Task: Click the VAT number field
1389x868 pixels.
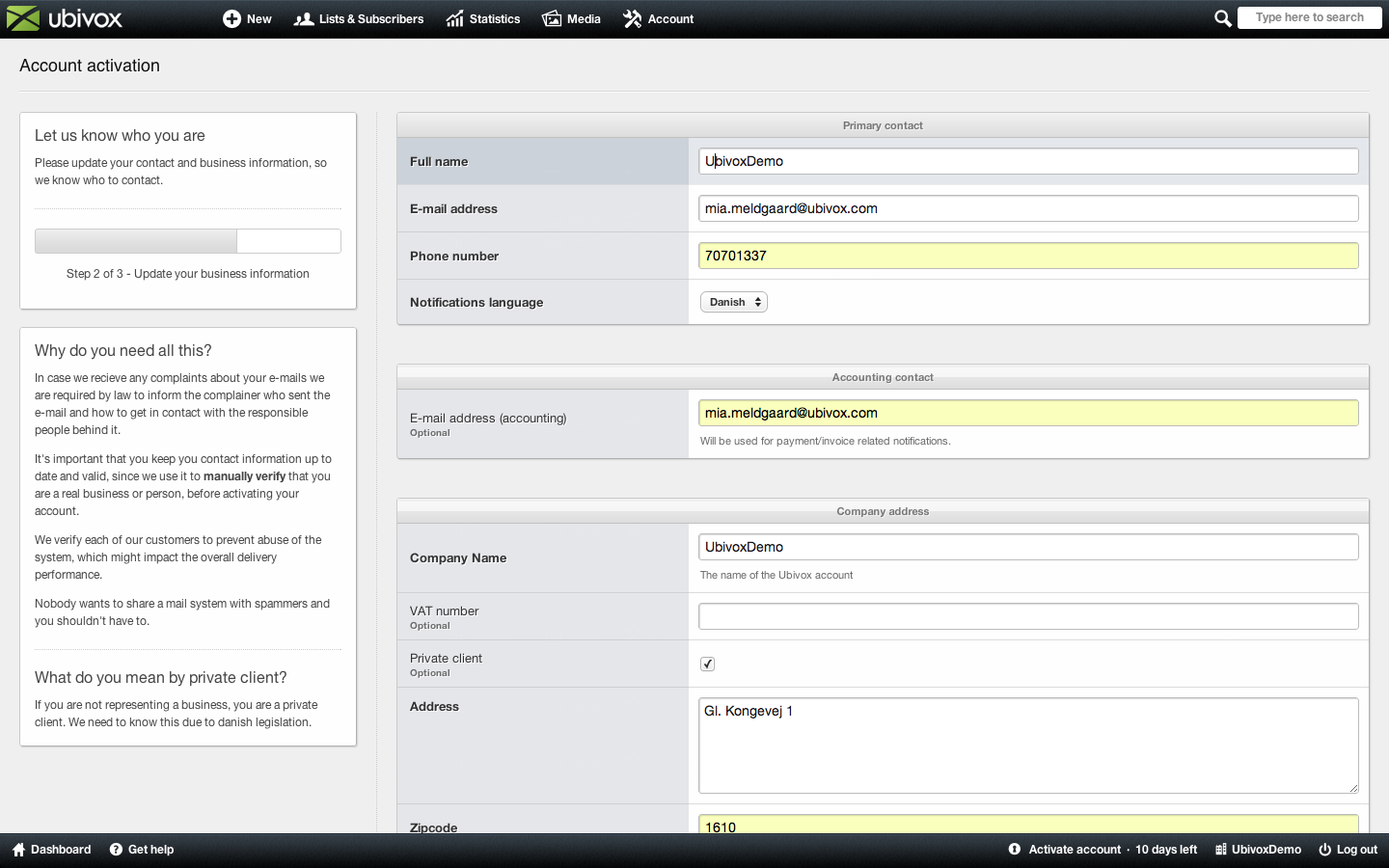Action: click(x=1028, y=616)
